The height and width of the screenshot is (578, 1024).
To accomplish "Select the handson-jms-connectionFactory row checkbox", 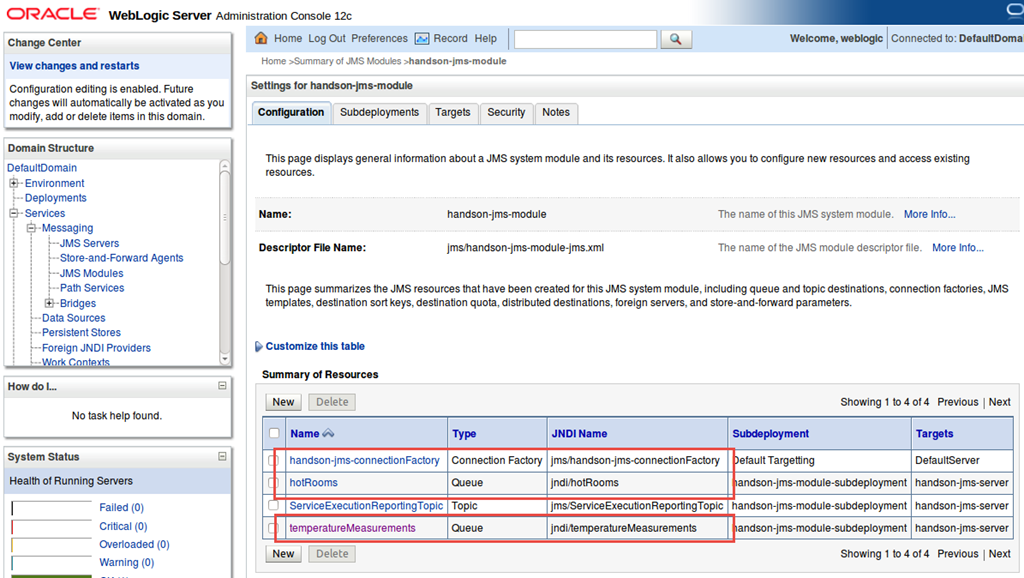I will (x=274, y=461).
